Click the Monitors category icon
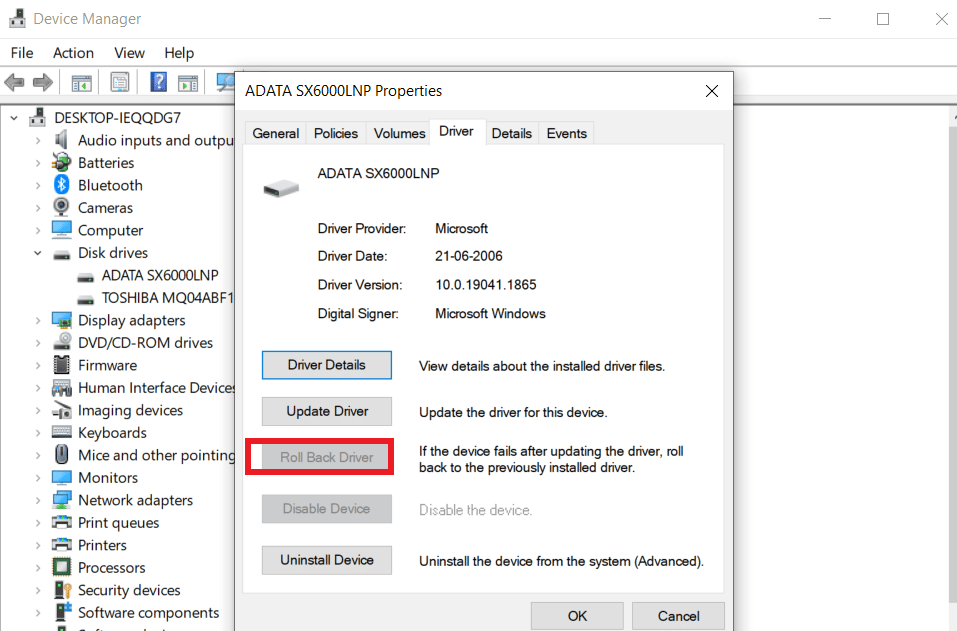The image size is (957, 631). pos(62,477)
